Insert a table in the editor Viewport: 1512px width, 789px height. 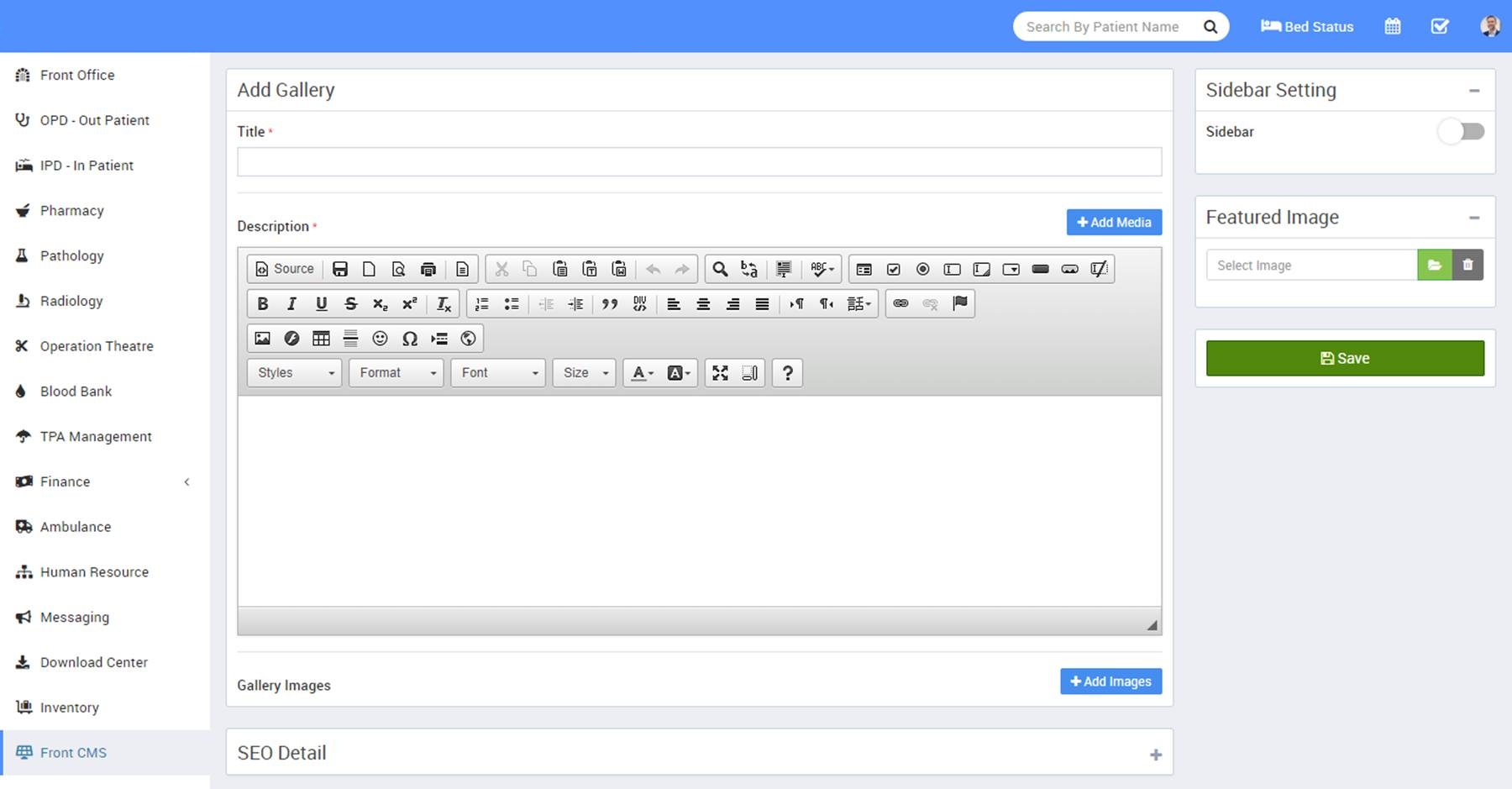click(321, 339)
